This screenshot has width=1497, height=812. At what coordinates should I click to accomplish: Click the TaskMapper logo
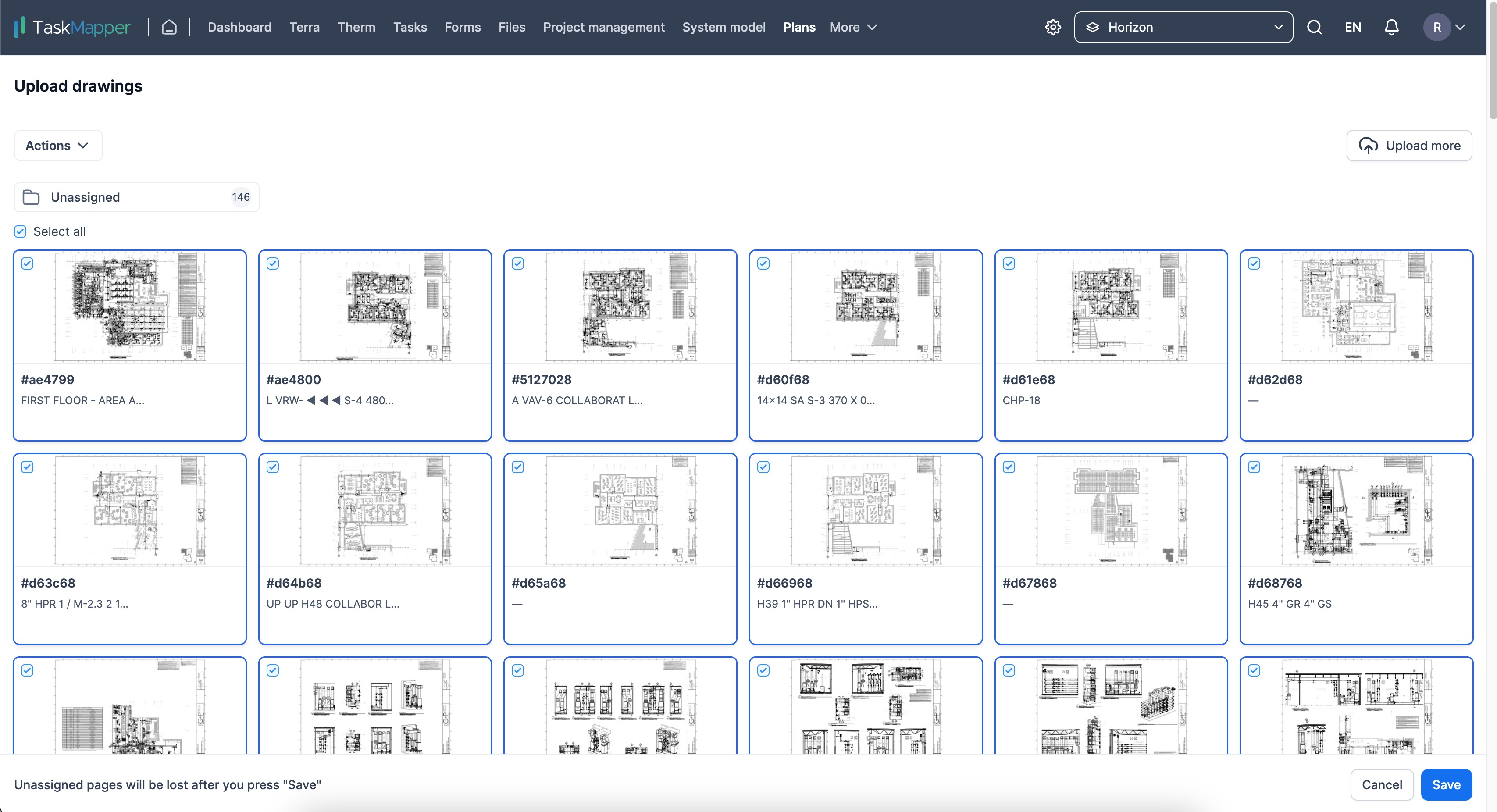click(x=72, y=27)
